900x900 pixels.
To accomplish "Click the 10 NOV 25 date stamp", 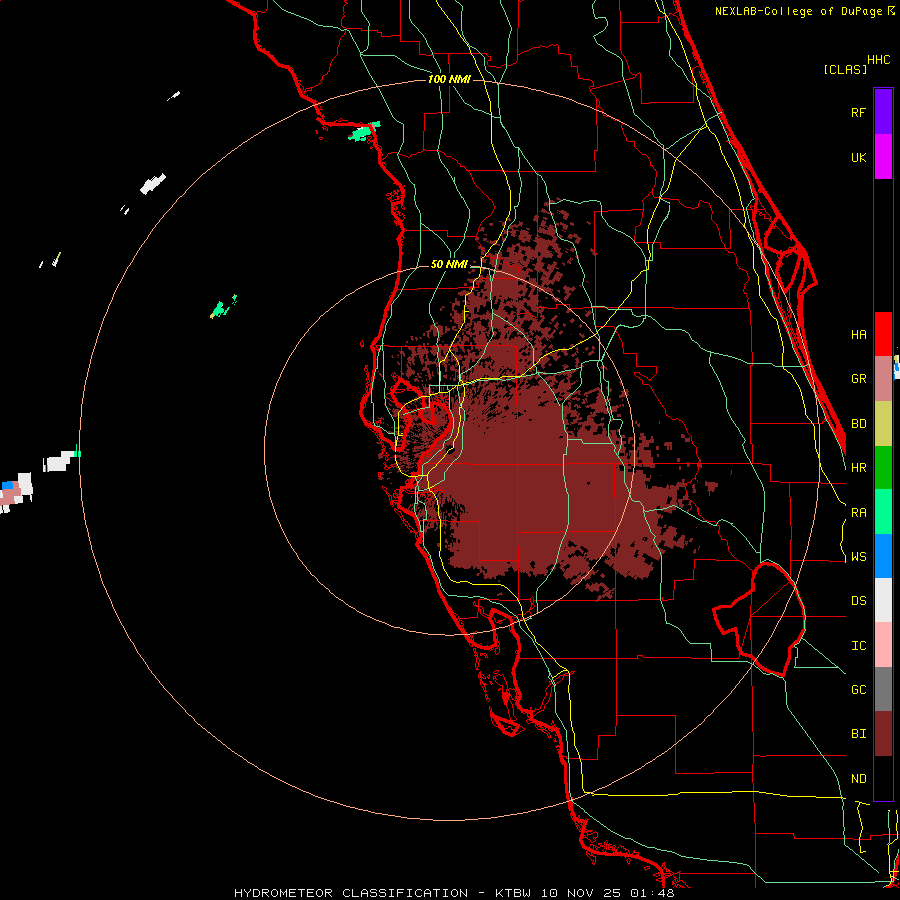I will click(x=581, y=893).
